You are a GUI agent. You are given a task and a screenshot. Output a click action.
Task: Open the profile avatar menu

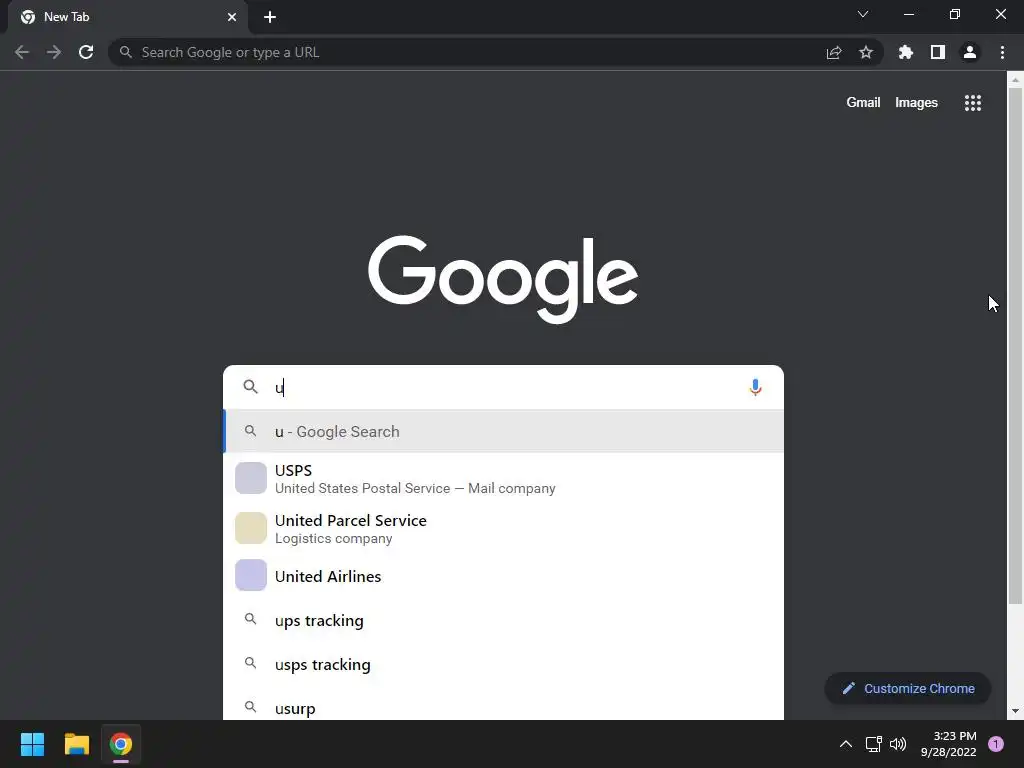click(x=970, y=52)
